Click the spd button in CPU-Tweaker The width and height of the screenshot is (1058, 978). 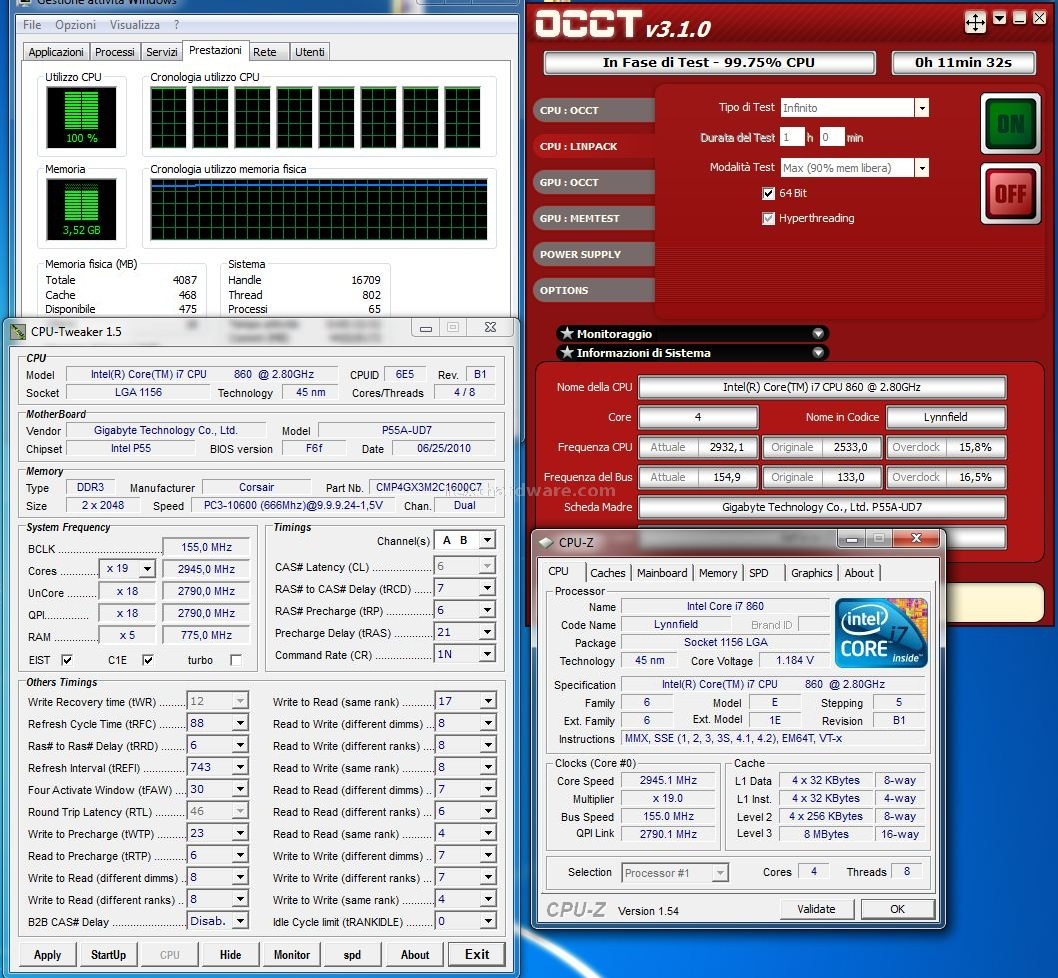pos(352,954)
